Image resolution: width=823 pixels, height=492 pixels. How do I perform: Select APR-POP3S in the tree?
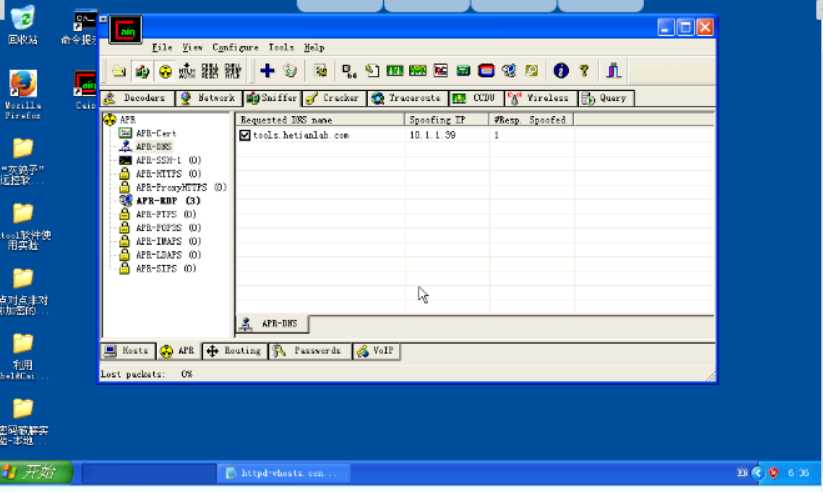click(168, 228)
